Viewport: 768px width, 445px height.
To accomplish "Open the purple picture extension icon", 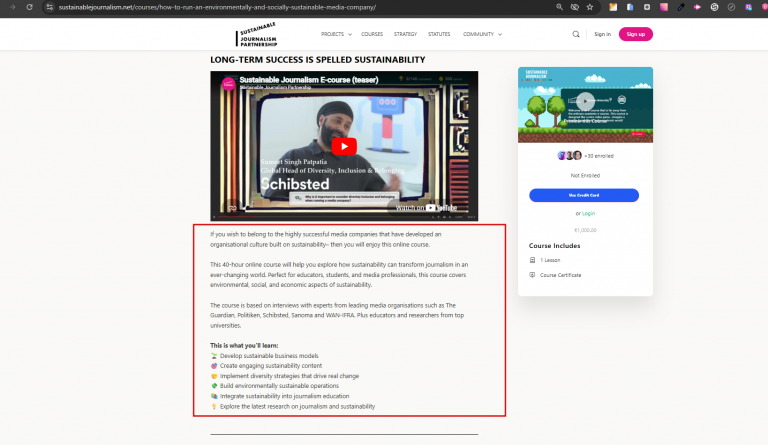I will click(748, 7).
